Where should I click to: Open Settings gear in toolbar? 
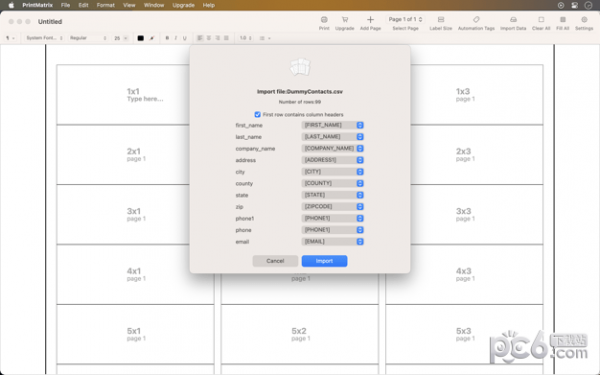(x=584, y=23)
